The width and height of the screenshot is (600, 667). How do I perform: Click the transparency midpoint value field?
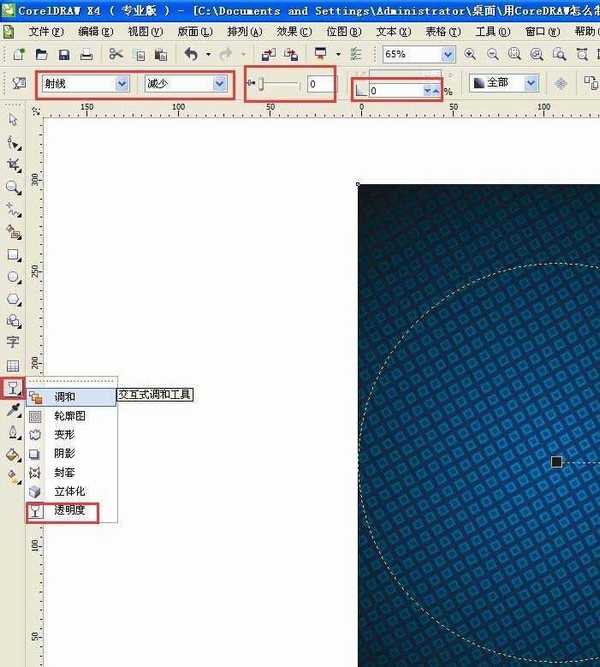319,84
